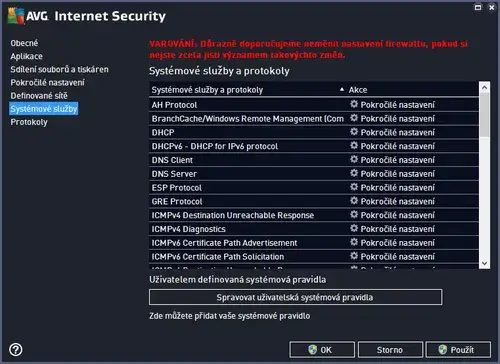Select DHCPv6 - DHCP for IPv6 protocol entry
This screenshot has width=500, height=364.
(x=215, y=146)
